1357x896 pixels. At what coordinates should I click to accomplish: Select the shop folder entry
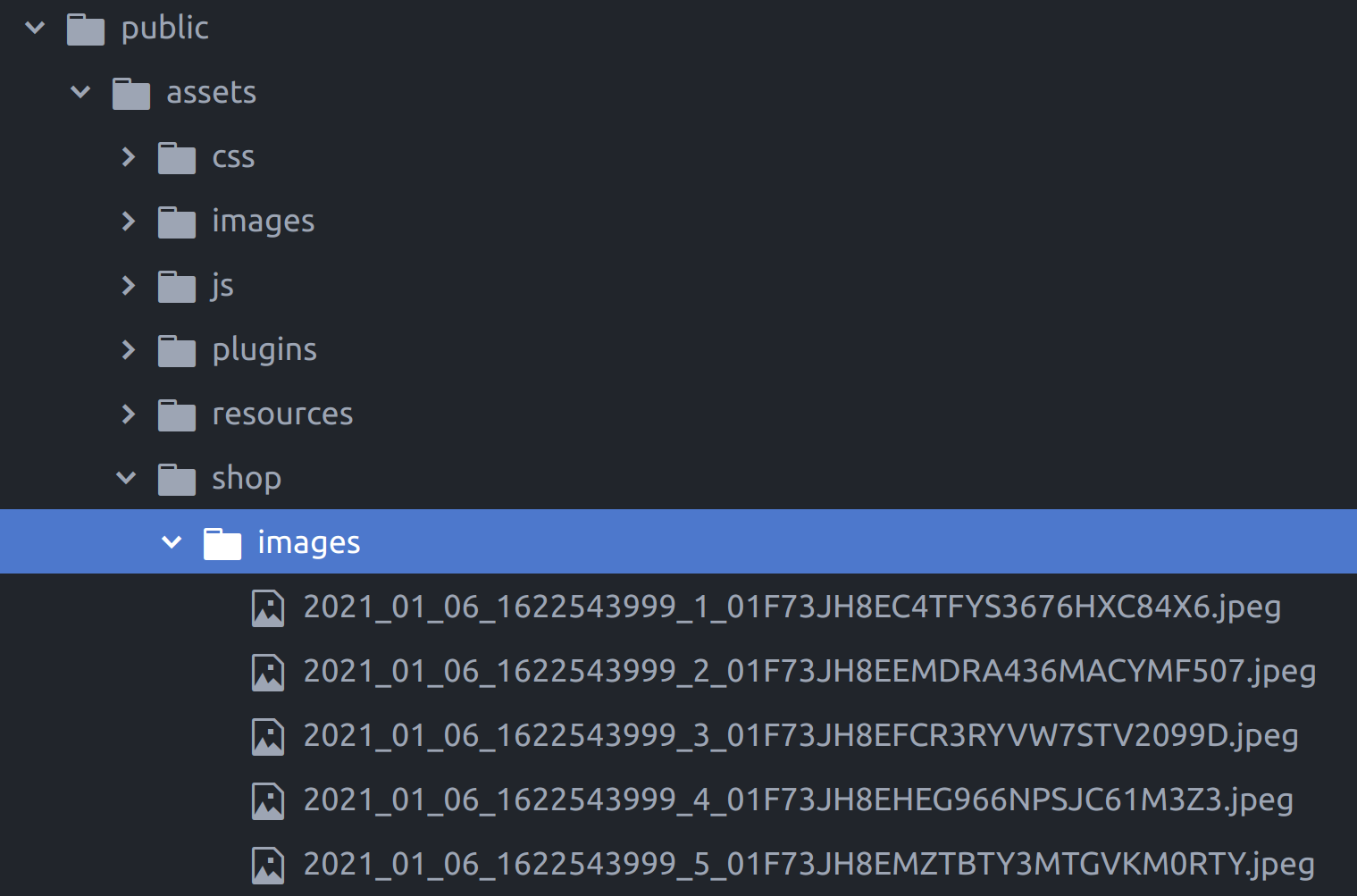[x=246, y=479]
